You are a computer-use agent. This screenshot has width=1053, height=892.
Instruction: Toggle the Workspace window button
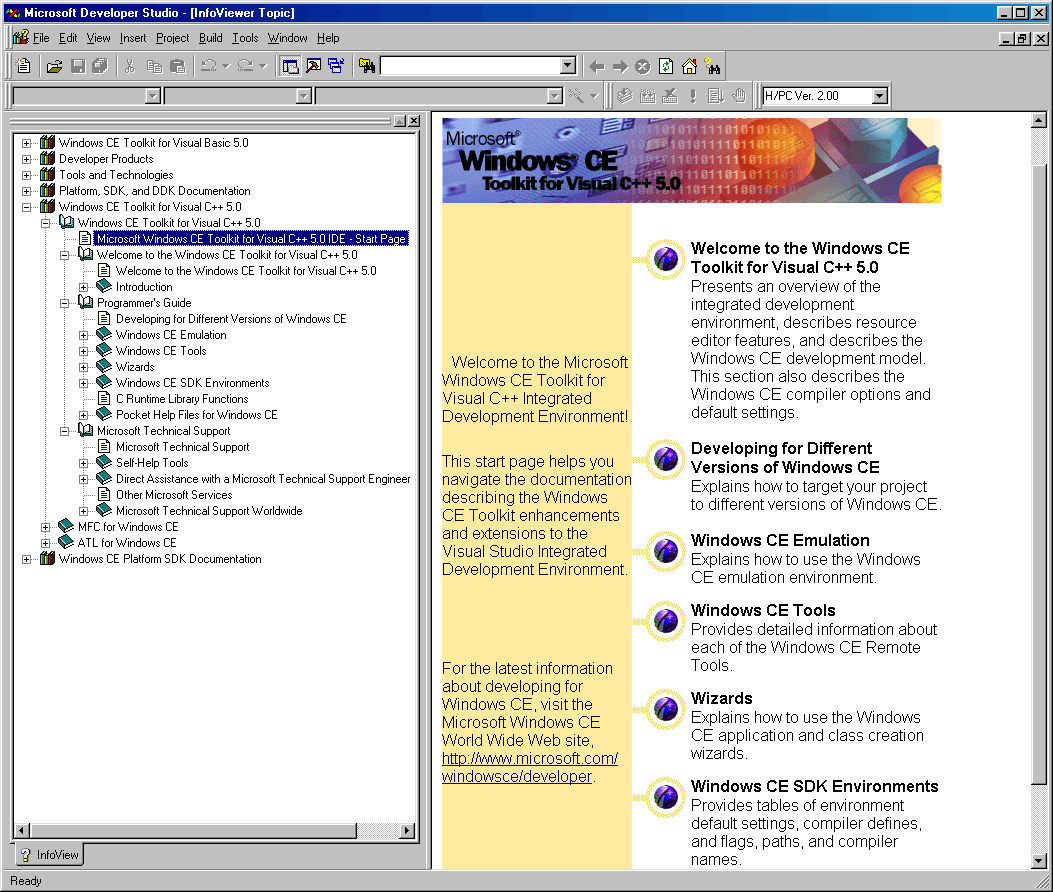point(290,66)
